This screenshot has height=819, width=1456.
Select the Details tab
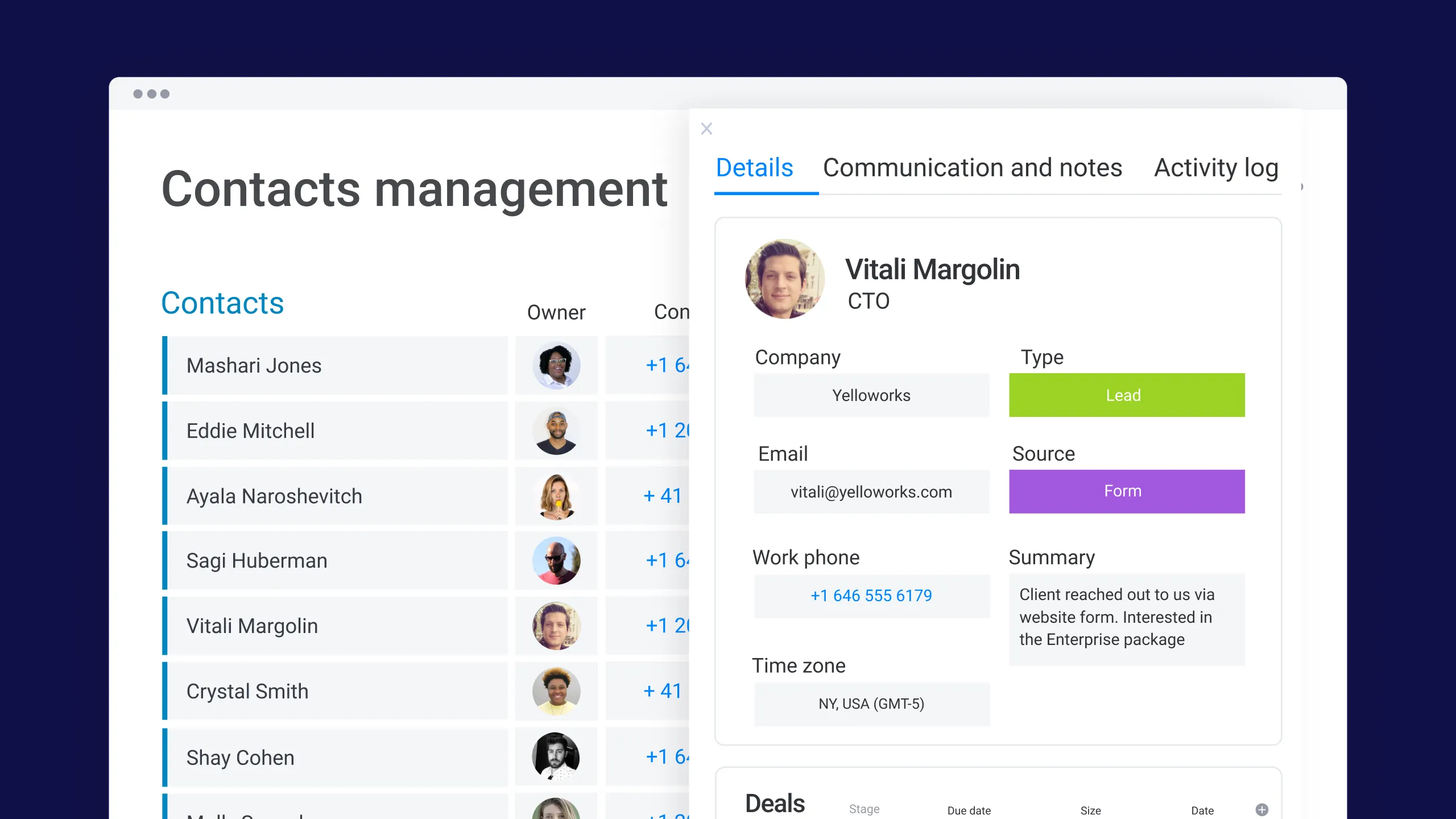754,168
